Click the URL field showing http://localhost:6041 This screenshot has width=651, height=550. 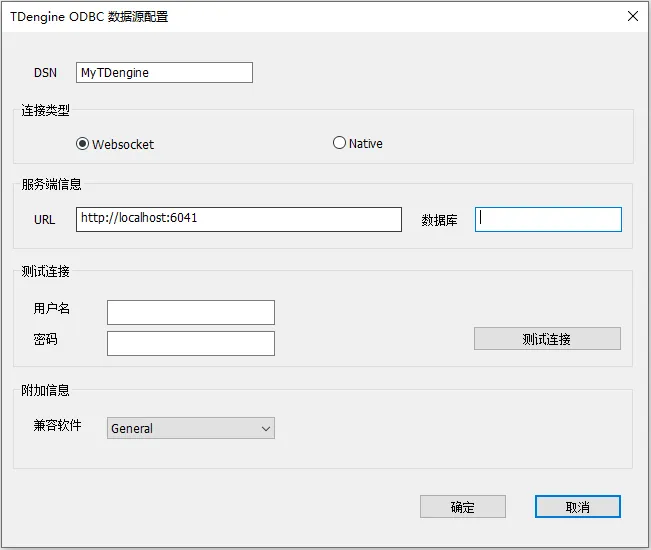click(238, 219)
